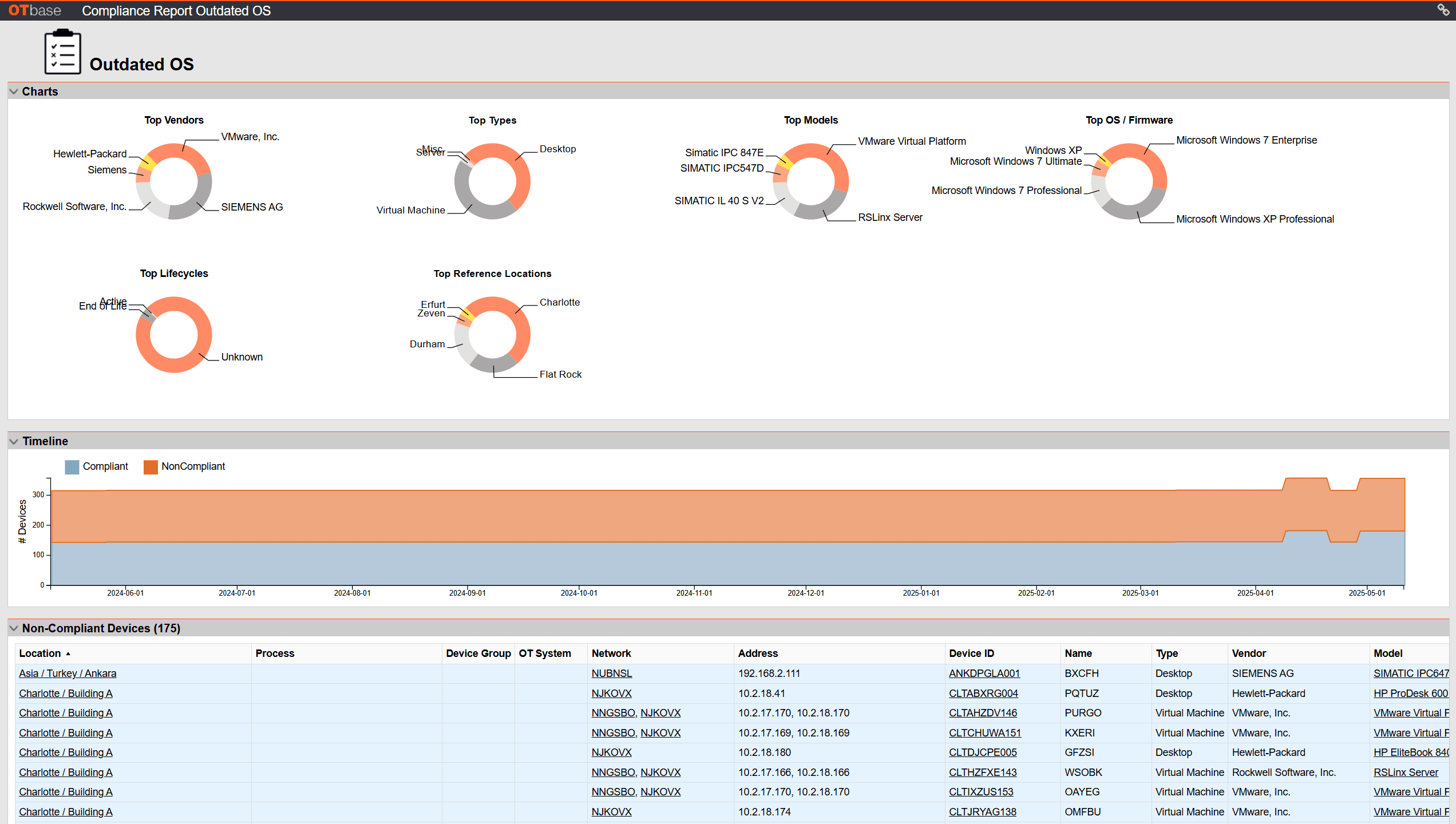This screenshot has width=1456, height=824.
Task: Open device ANKDPGLA001
Action: pyautogui.click(x=984, y=674)
